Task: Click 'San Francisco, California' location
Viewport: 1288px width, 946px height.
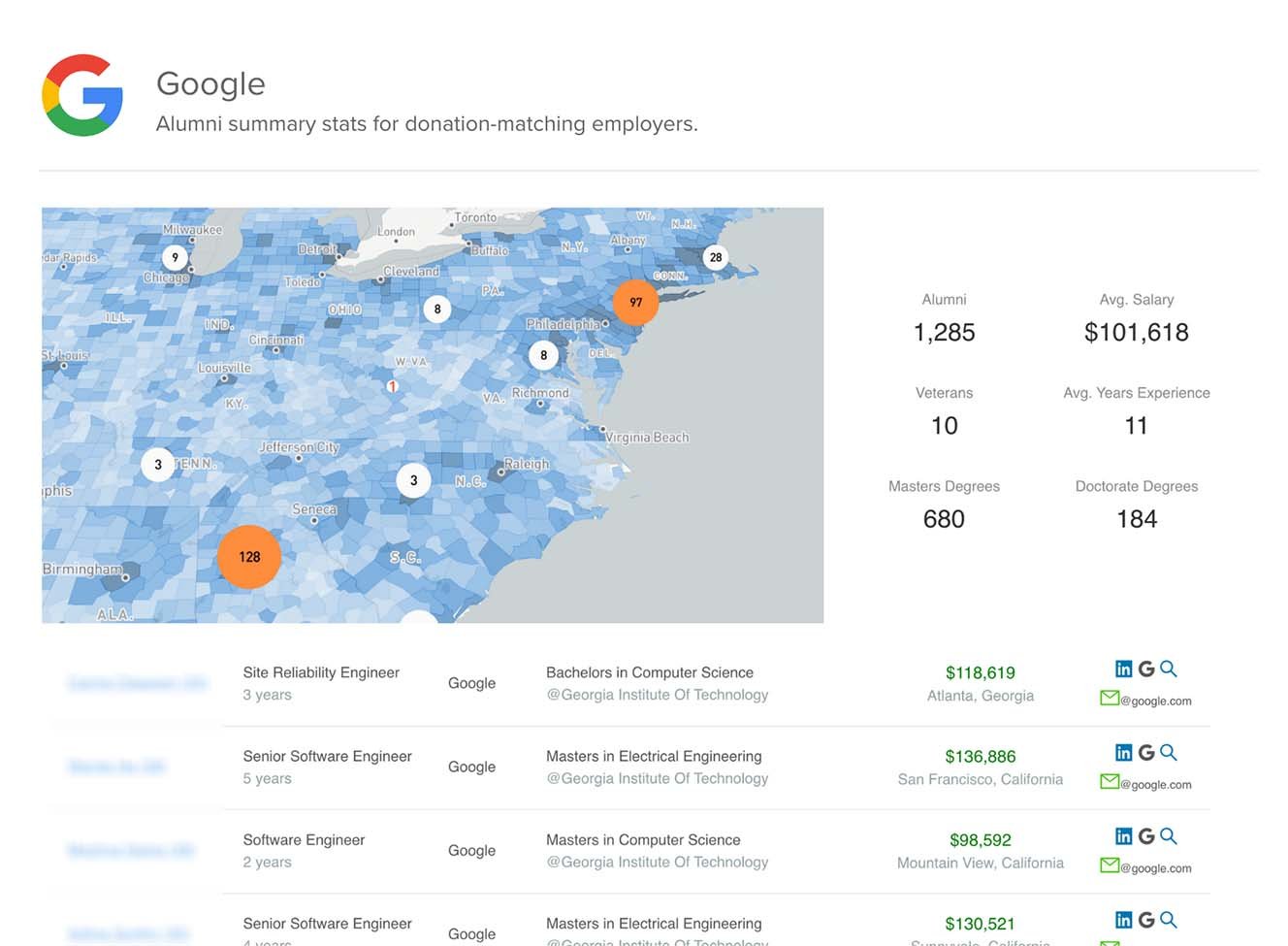Action: 981,779
